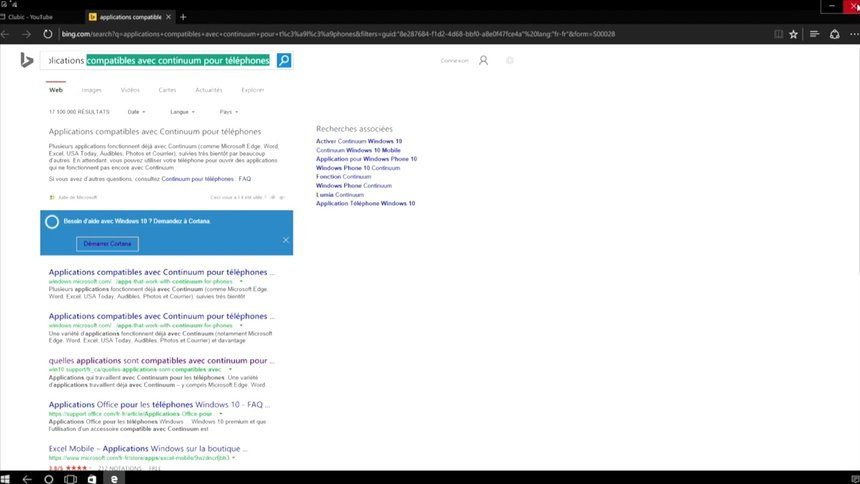860x484 pixels.
Task: Open Bing settings gear icon
Action: coord(510,60)
